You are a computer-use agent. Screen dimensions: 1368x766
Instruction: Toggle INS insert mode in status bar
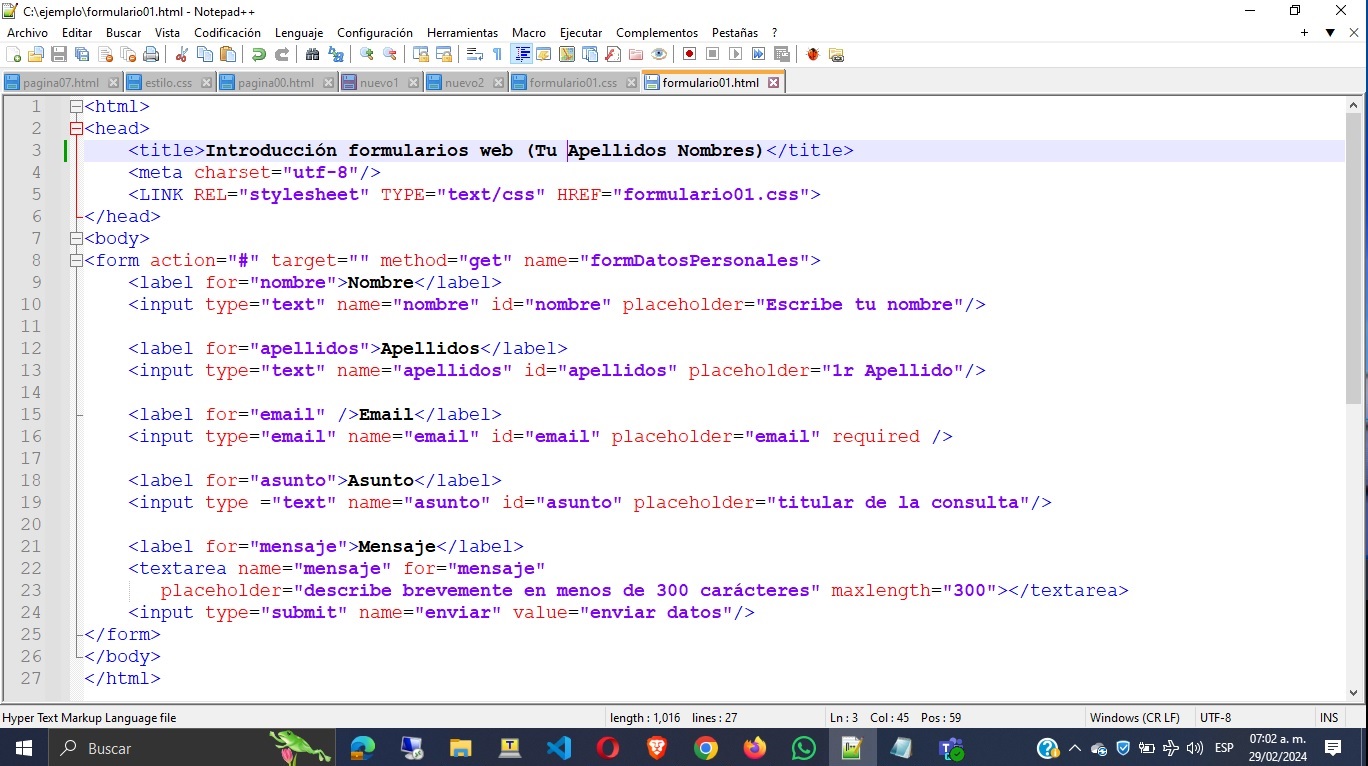(1329, 718)
